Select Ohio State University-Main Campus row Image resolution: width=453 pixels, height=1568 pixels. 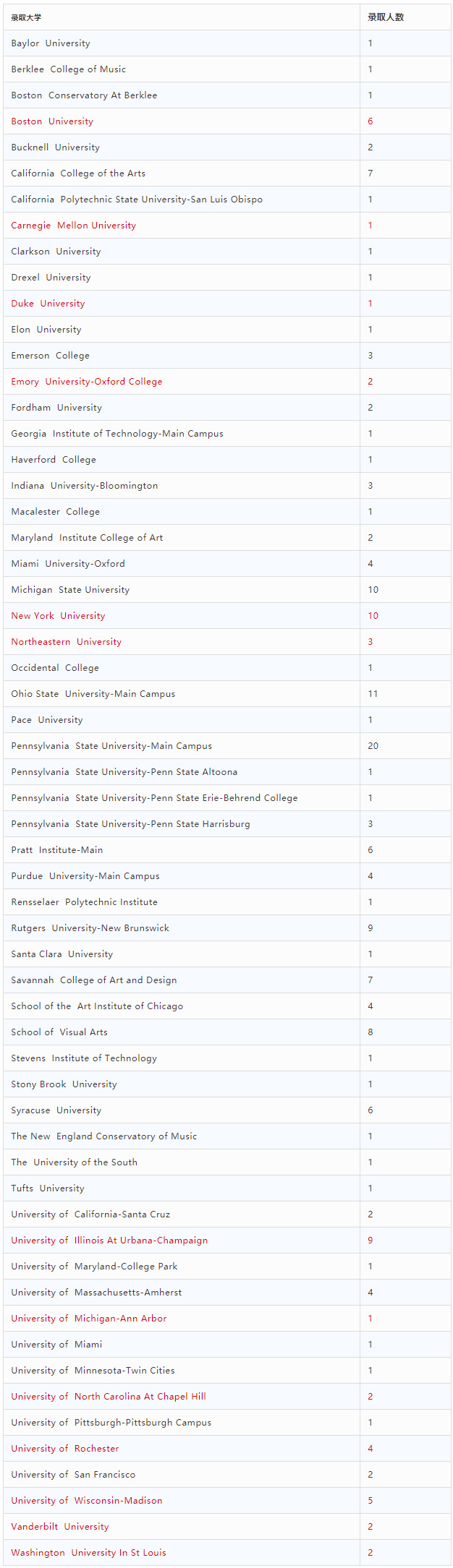tap(226, 694)
